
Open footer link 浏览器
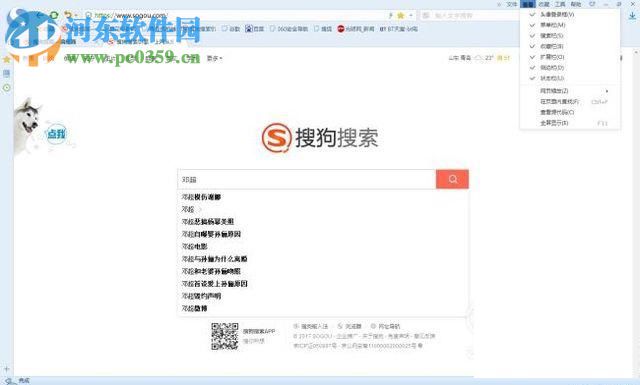pyautogui.click(x=350, y=326)
